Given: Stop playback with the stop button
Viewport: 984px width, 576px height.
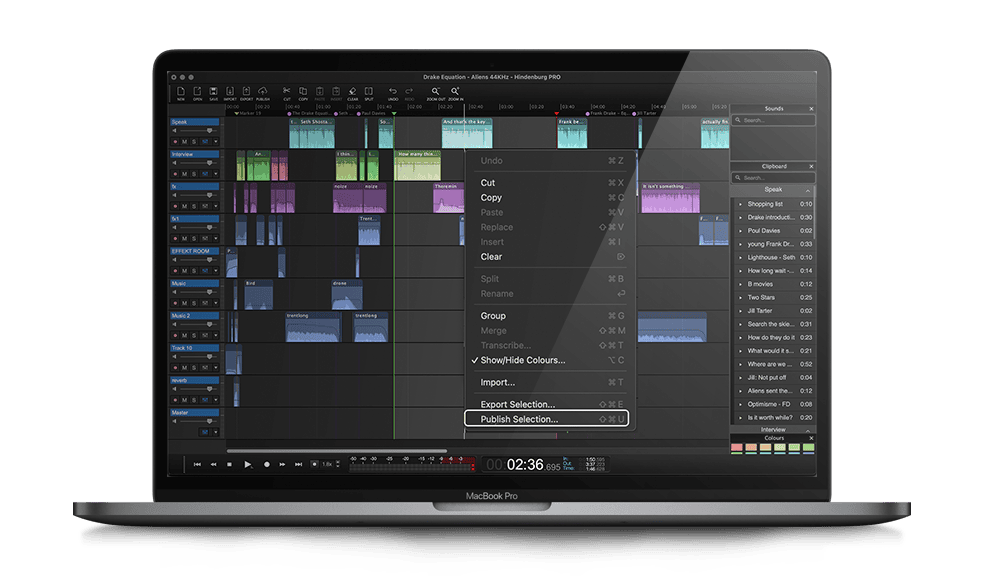Looking at the screenshot, I should [230, 464].
